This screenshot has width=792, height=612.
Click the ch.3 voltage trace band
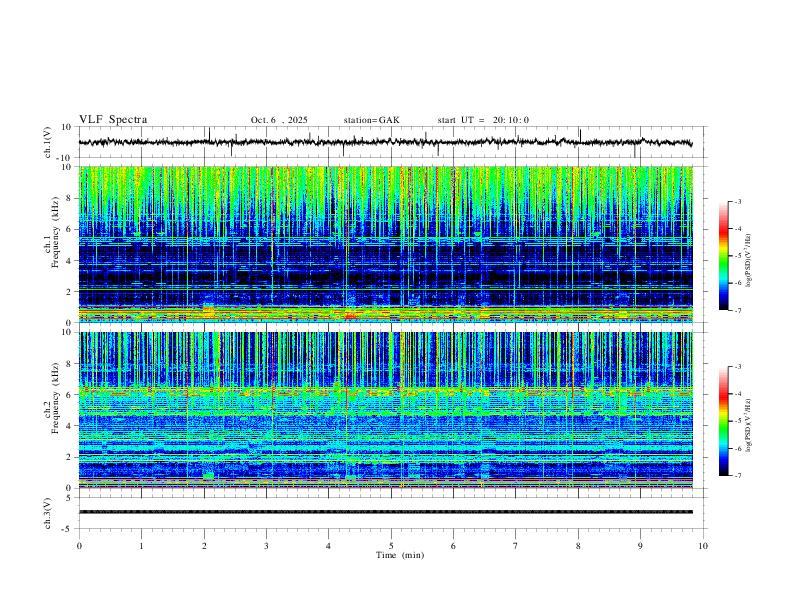click(x=386, y=512)
